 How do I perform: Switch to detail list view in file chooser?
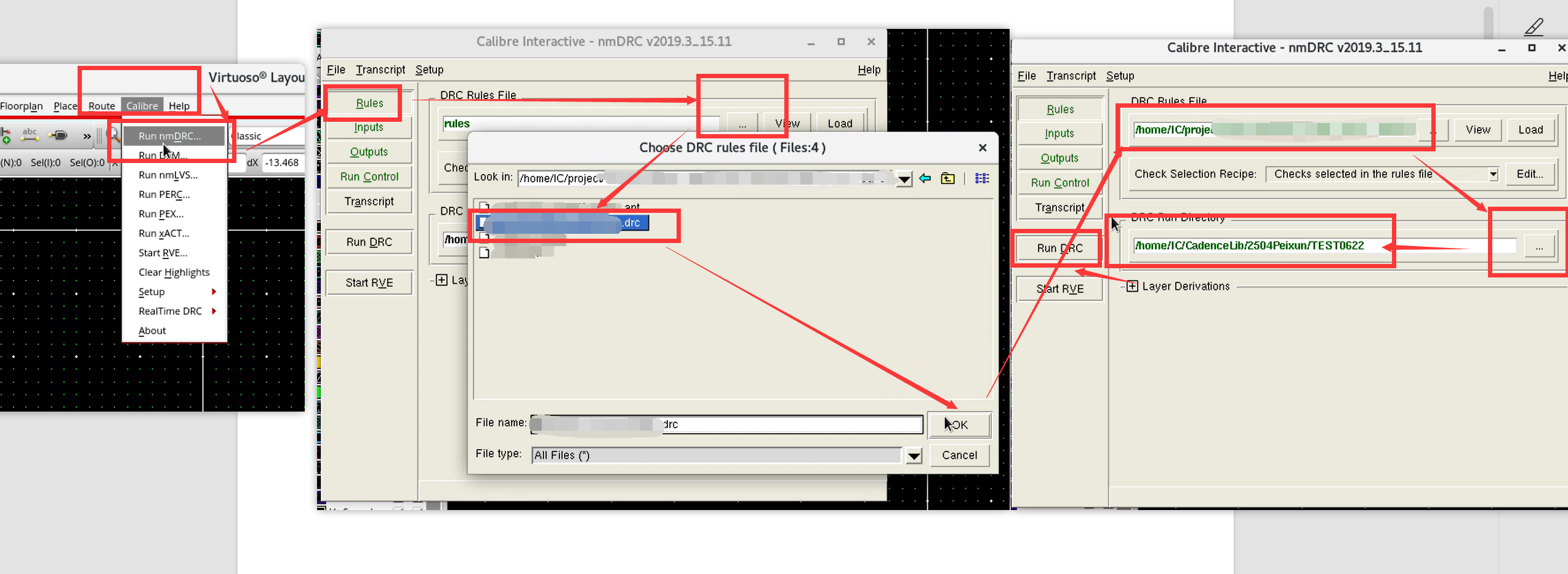[x=983, y=178]
